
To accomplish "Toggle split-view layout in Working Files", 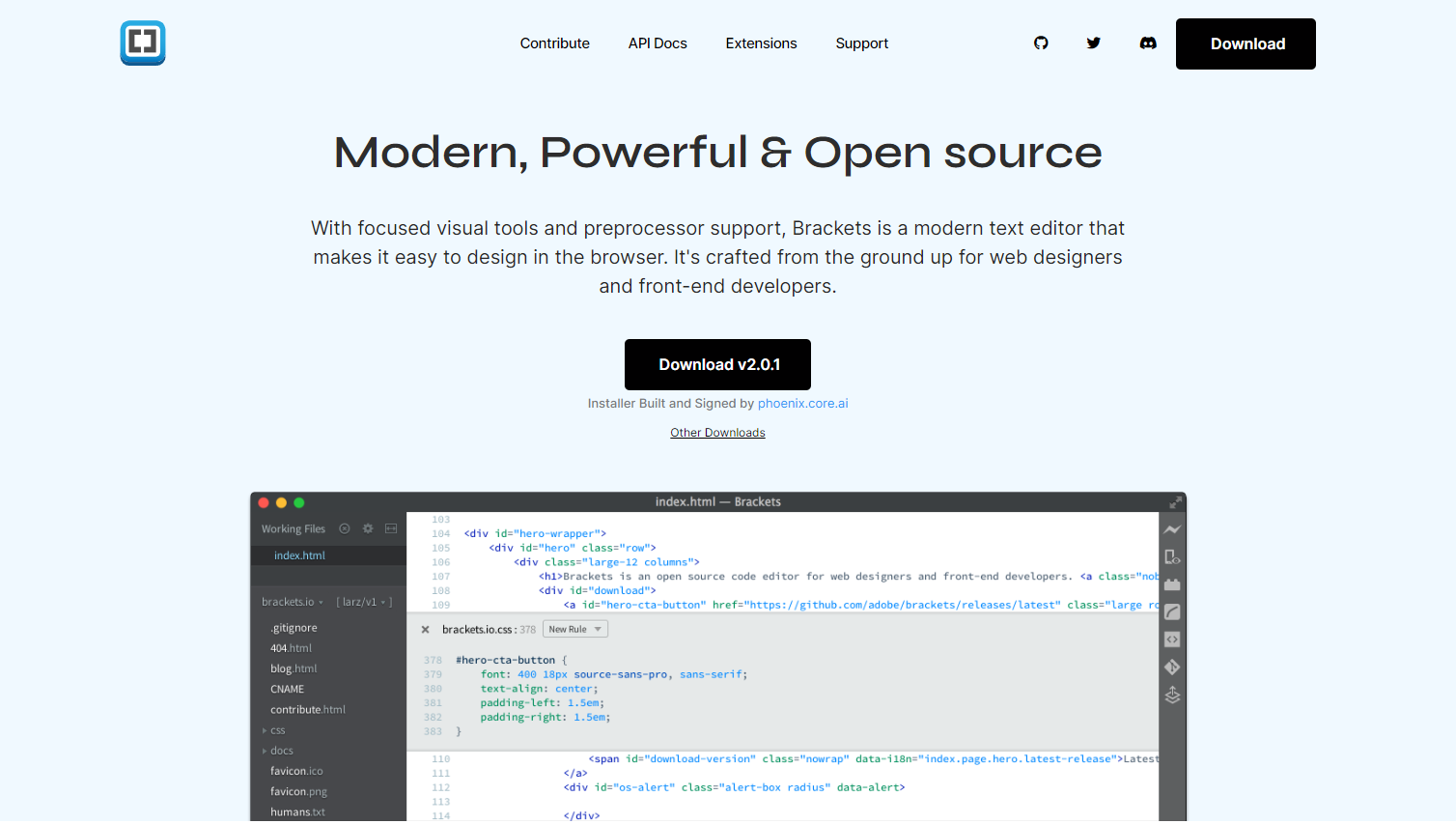I will point(390,528).
